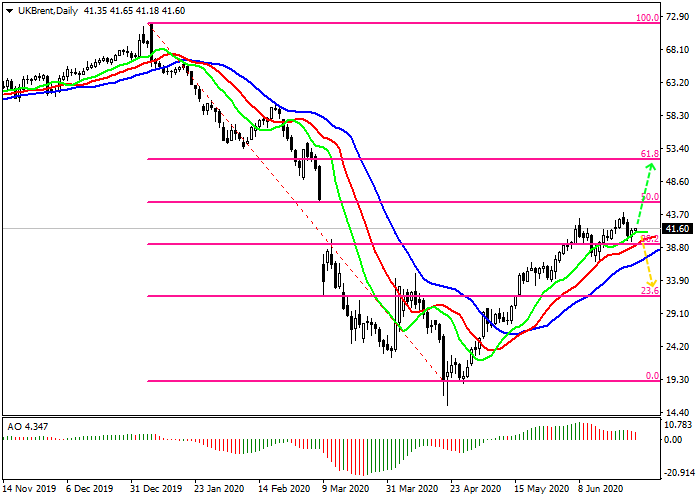Select the 100.0 Fibonacci level label

(647, 18)
